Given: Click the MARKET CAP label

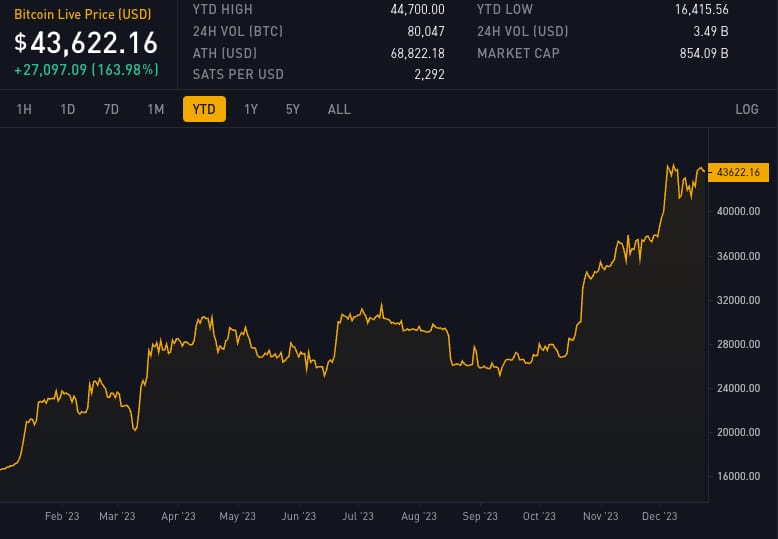Looking at the screenshot, I should click(x=519, y=53).
